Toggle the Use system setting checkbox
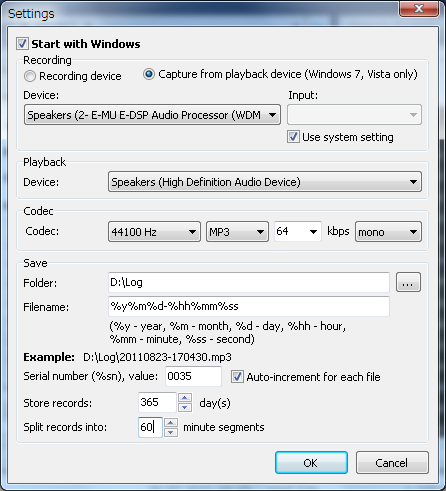The height and width of the screenshot is (491, 446). tap(293, 137)
